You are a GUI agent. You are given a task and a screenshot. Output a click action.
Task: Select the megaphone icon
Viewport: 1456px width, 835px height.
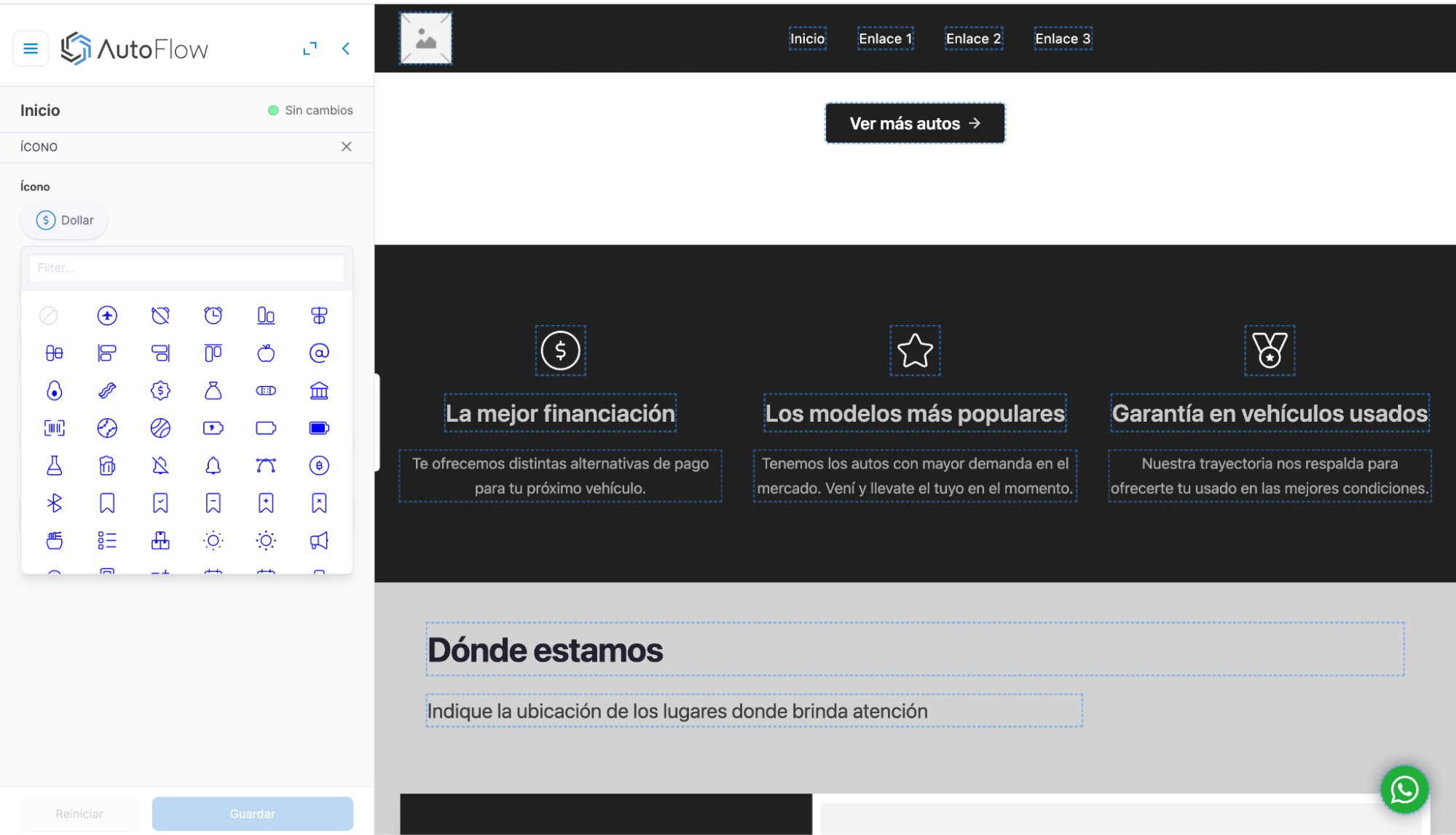pos(319,541)
